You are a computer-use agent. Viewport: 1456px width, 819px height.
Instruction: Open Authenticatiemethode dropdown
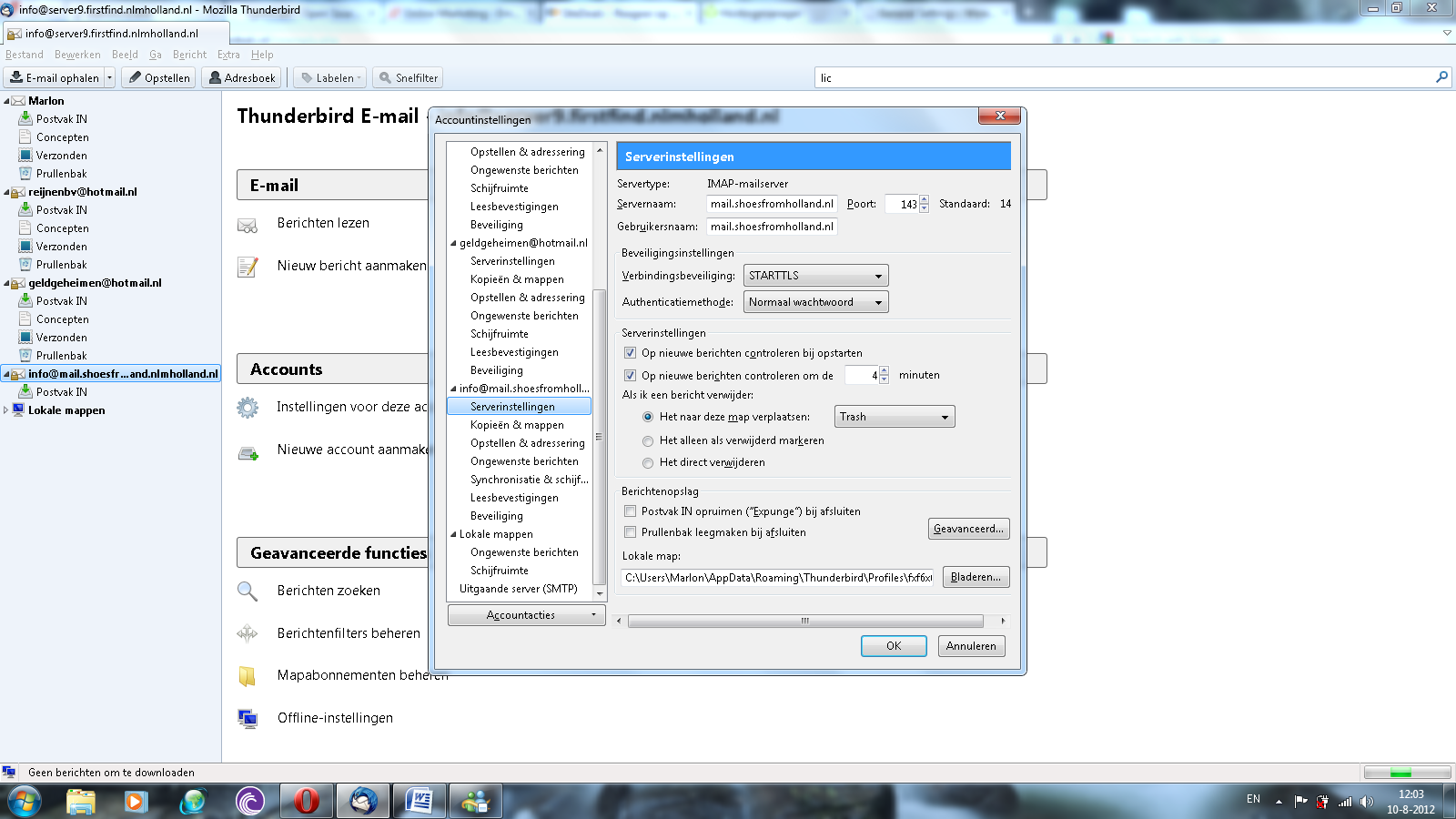pos(815,302)
